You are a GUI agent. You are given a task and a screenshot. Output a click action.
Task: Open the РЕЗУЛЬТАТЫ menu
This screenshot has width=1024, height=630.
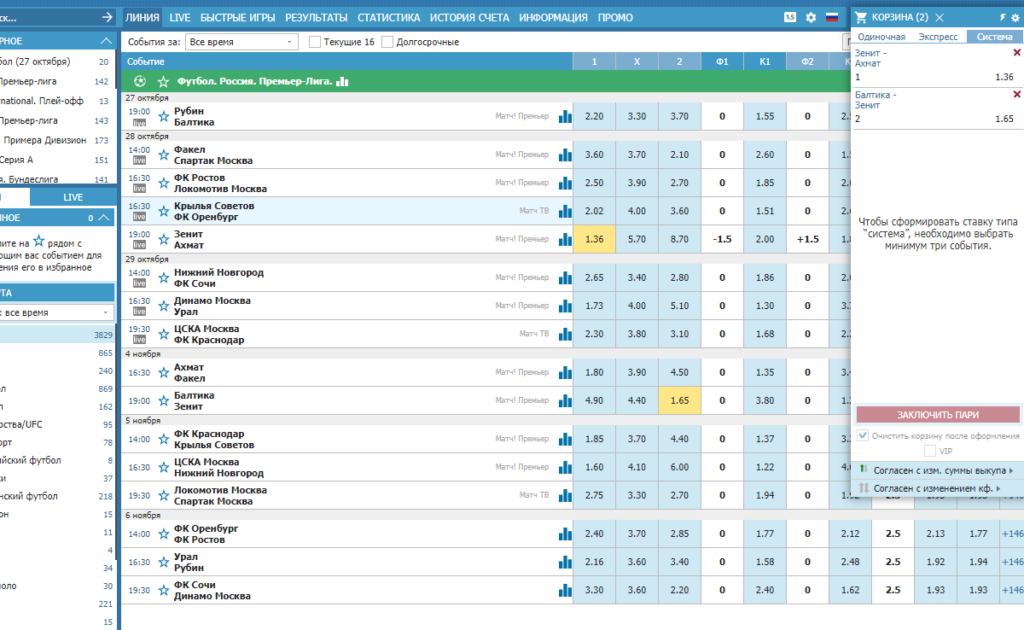(316, 18)
